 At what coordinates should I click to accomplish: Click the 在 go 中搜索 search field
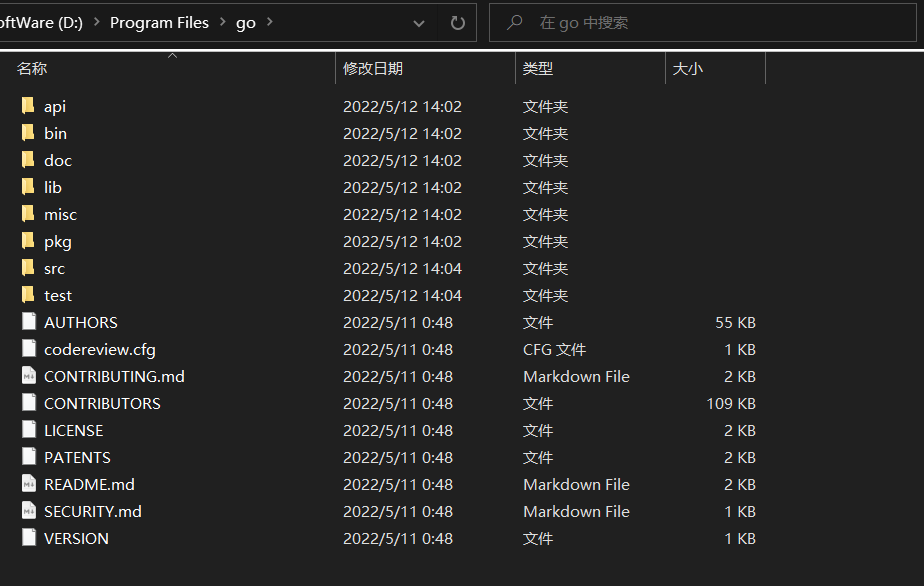(702, 22)
